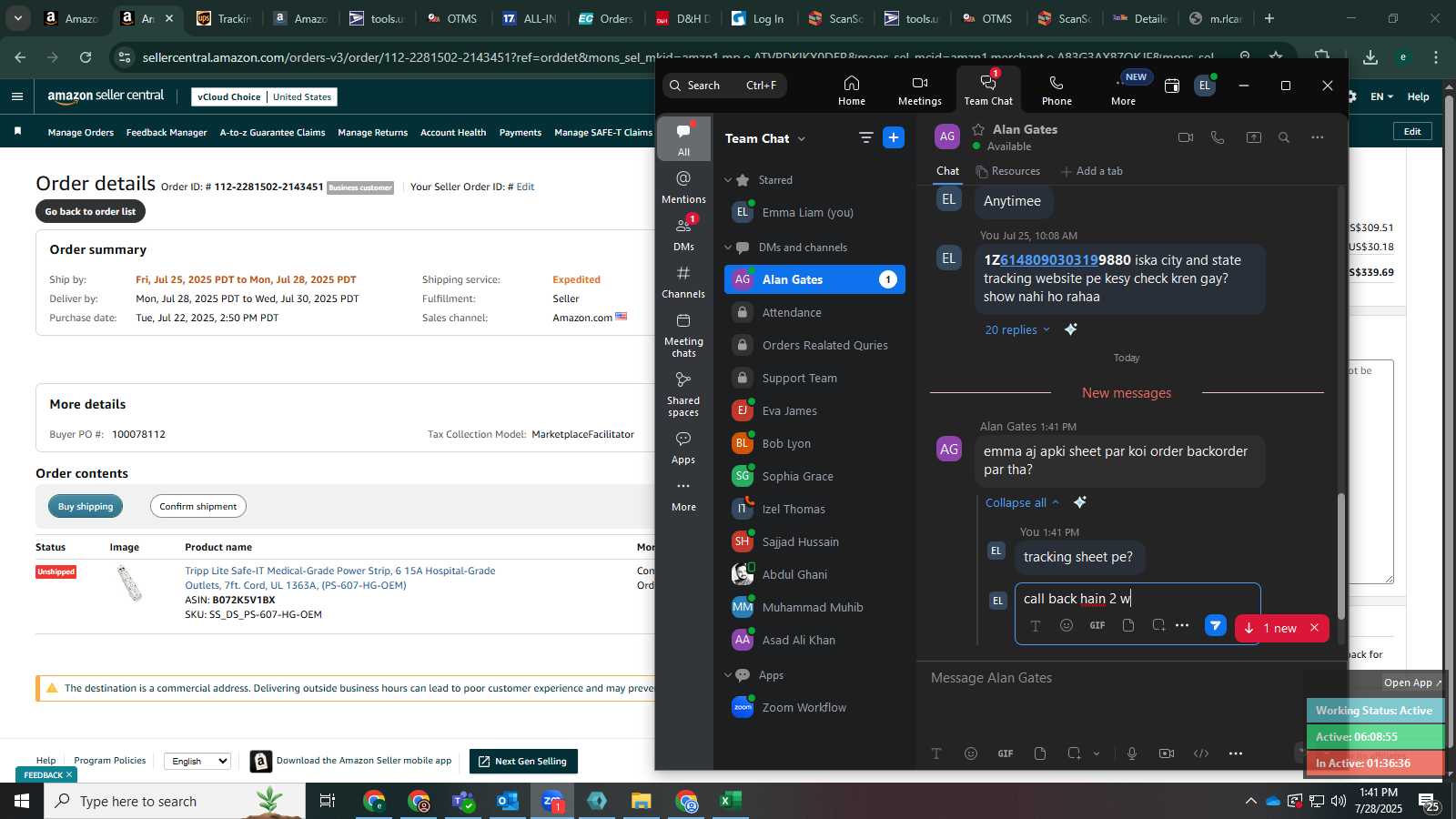The image size is (1456, 819).
Task: Click Confirm shipment button
Action: click(x=198, y=506)
